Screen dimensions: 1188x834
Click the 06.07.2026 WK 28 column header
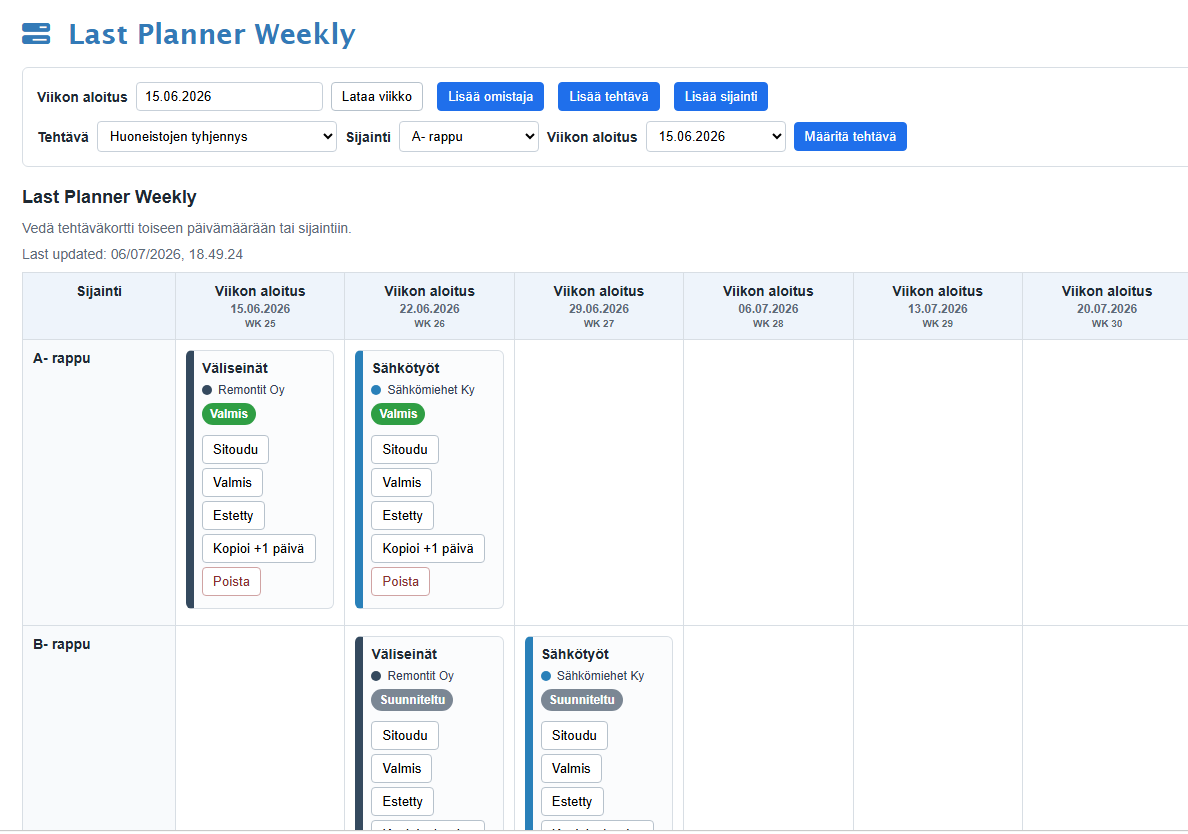click(x=768, y=306)
